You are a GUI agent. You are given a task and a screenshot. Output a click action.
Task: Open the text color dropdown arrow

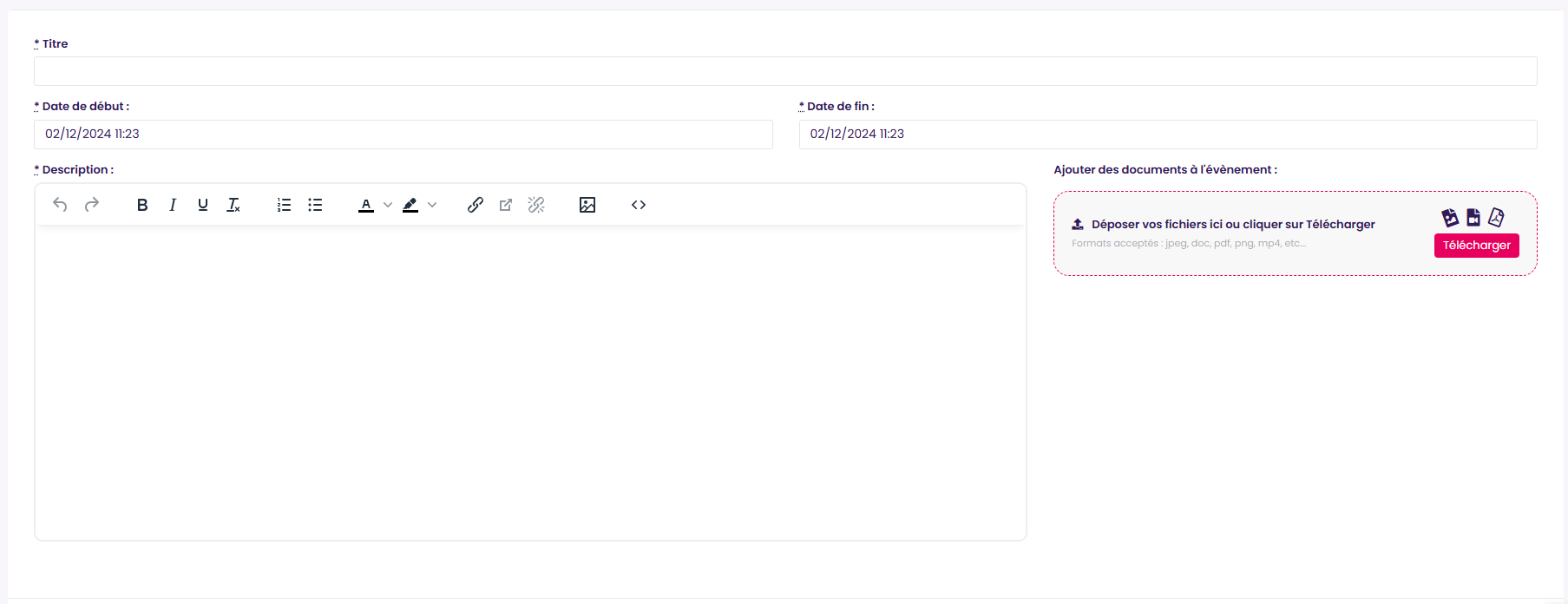pyautogui.click(x=388, y=205)
